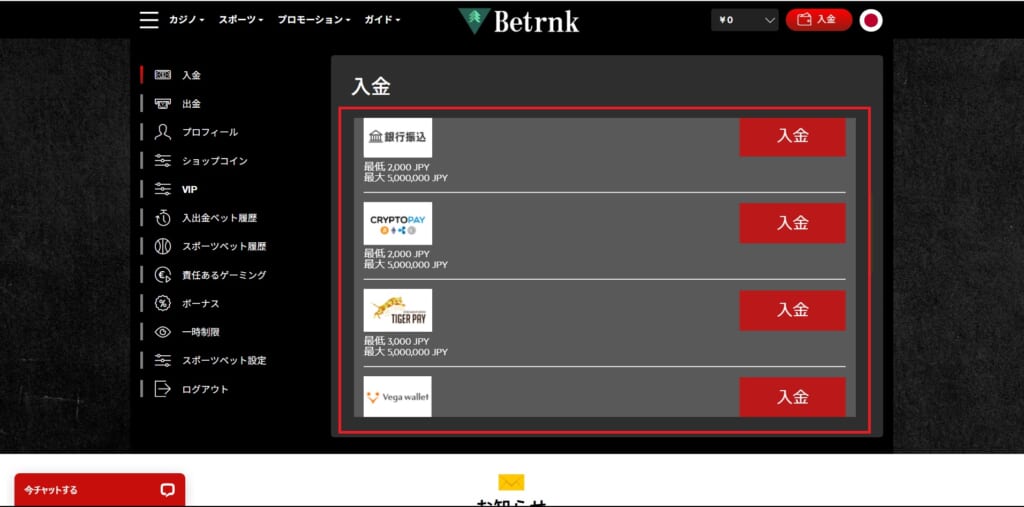1024x507 pixels.
Task: Open ショップコイン in the sidebar
Action: tap(215, 161)
